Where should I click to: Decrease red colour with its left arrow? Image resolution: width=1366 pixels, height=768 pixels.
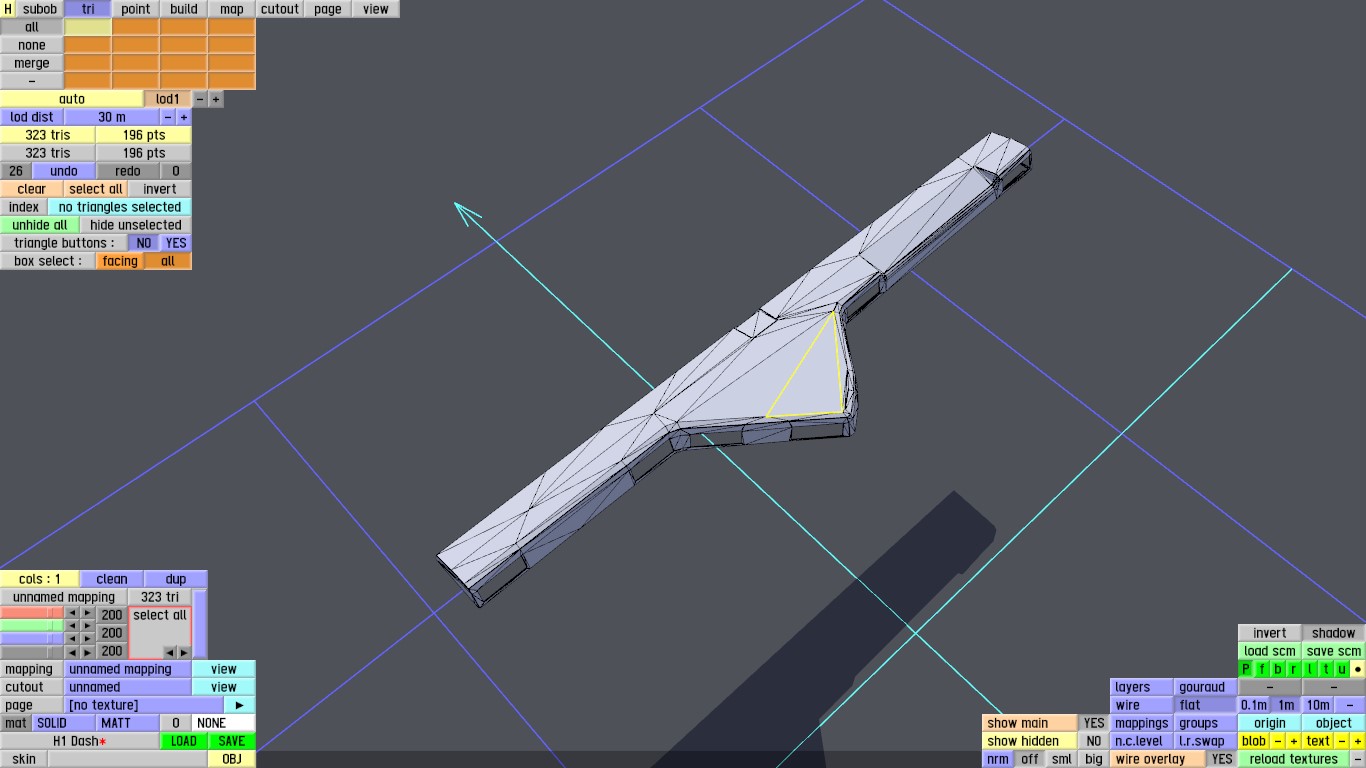pyautogui.click(x=72, y=613)
